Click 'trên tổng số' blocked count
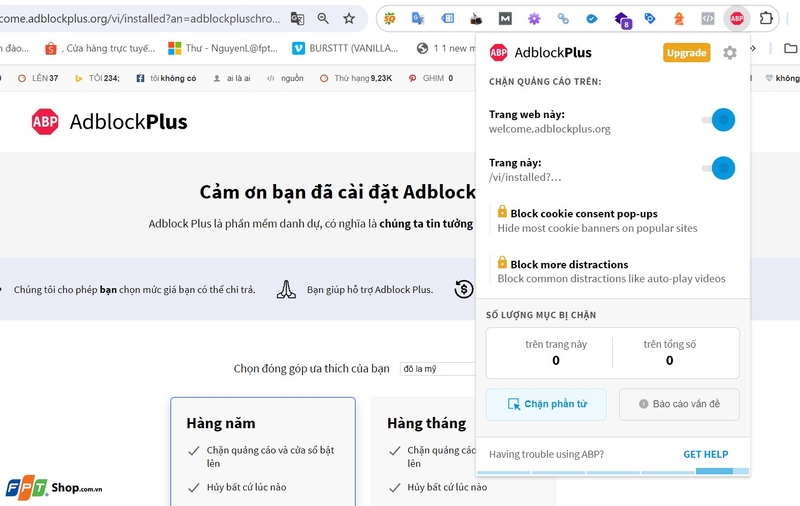 [669, 353]
